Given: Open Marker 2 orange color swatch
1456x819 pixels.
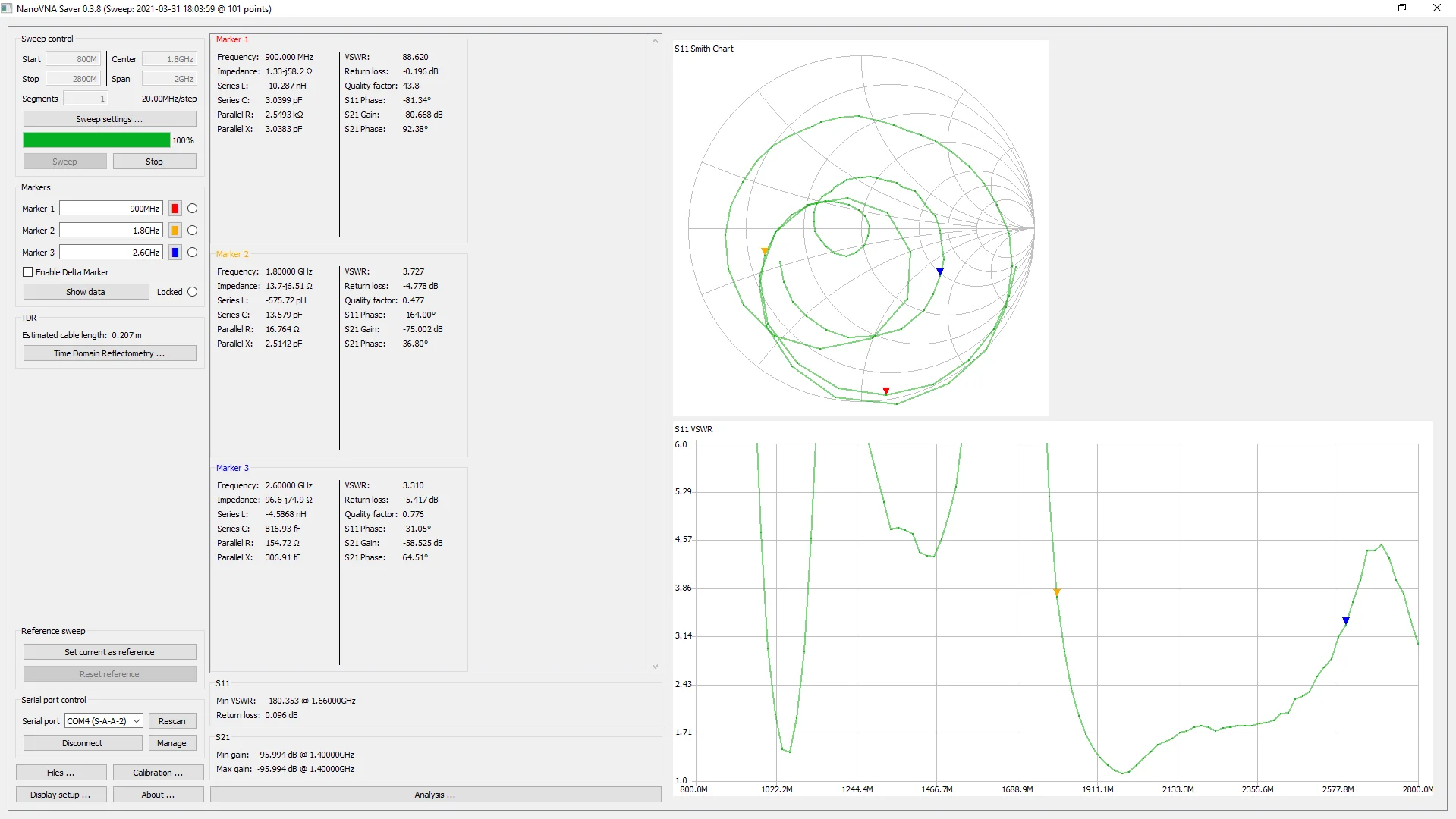Looking at the screenshot, I should pyautogui.click(x=175, y=231).
